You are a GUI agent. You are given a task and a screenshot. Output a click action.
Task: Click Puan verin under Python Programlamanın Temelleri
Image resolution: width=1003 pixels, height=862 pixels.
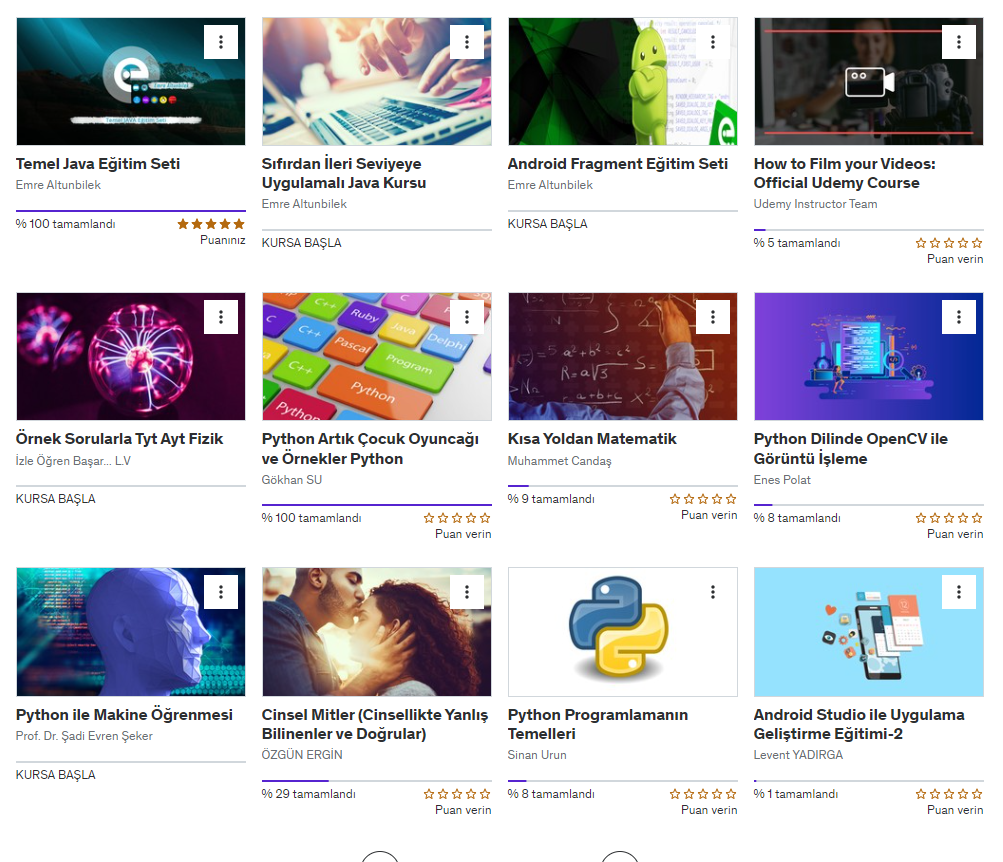pos(709,810)
